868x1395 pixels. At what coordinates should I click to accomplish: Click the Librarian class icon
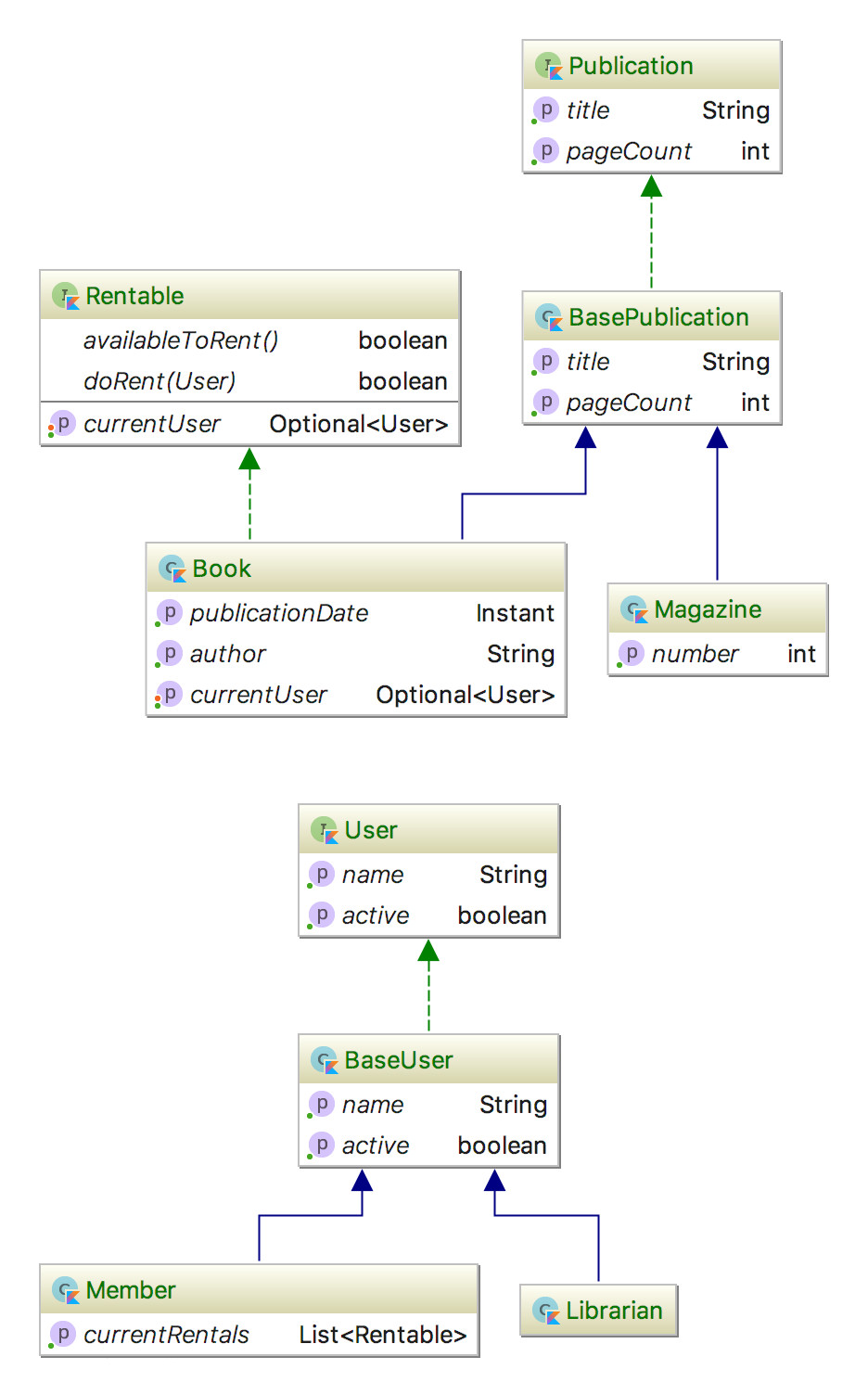pos(546,1311)
